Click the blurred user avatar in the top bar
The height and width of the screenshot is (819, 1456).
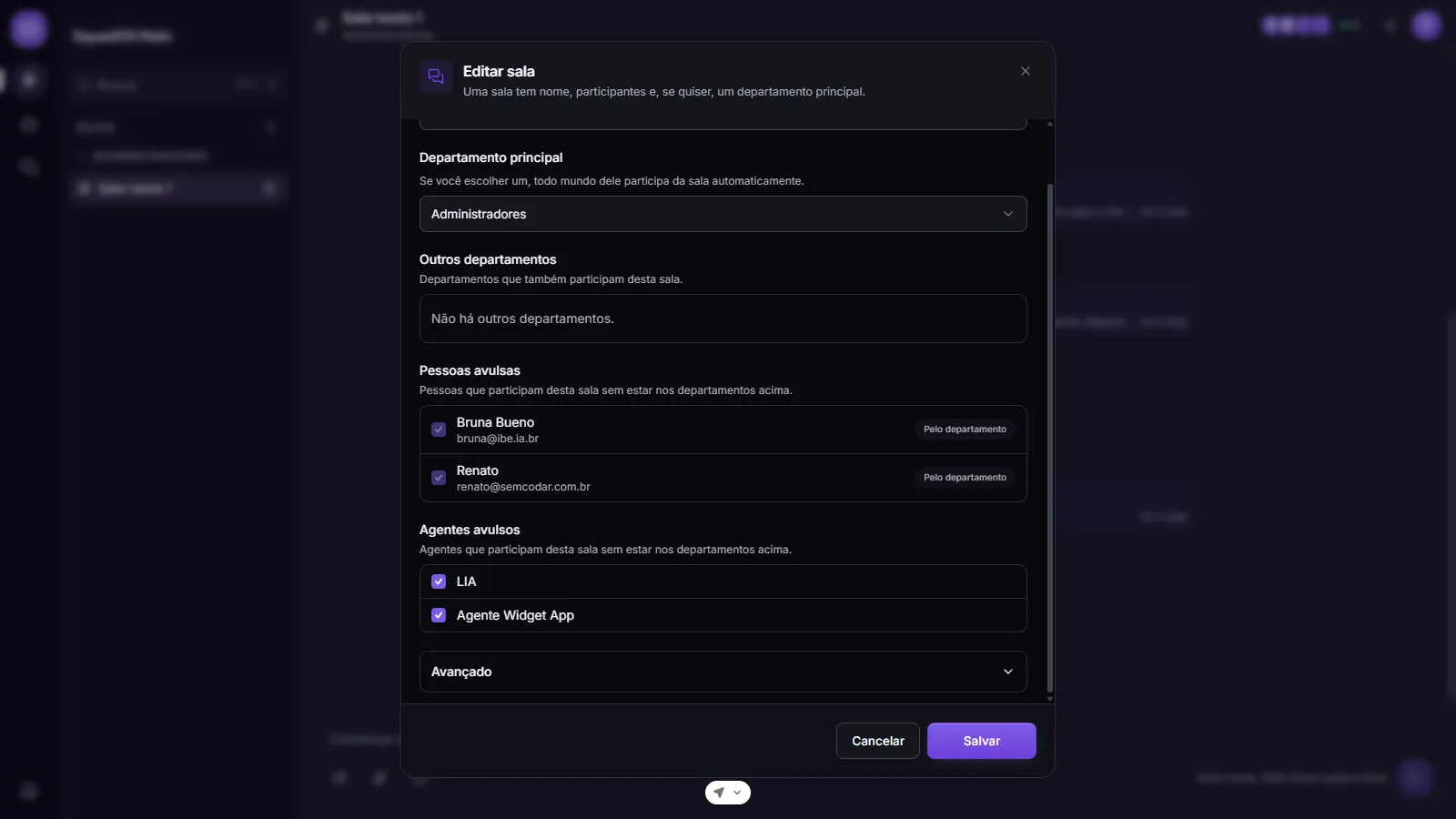pyautogui.click(x=1426, y=25)
